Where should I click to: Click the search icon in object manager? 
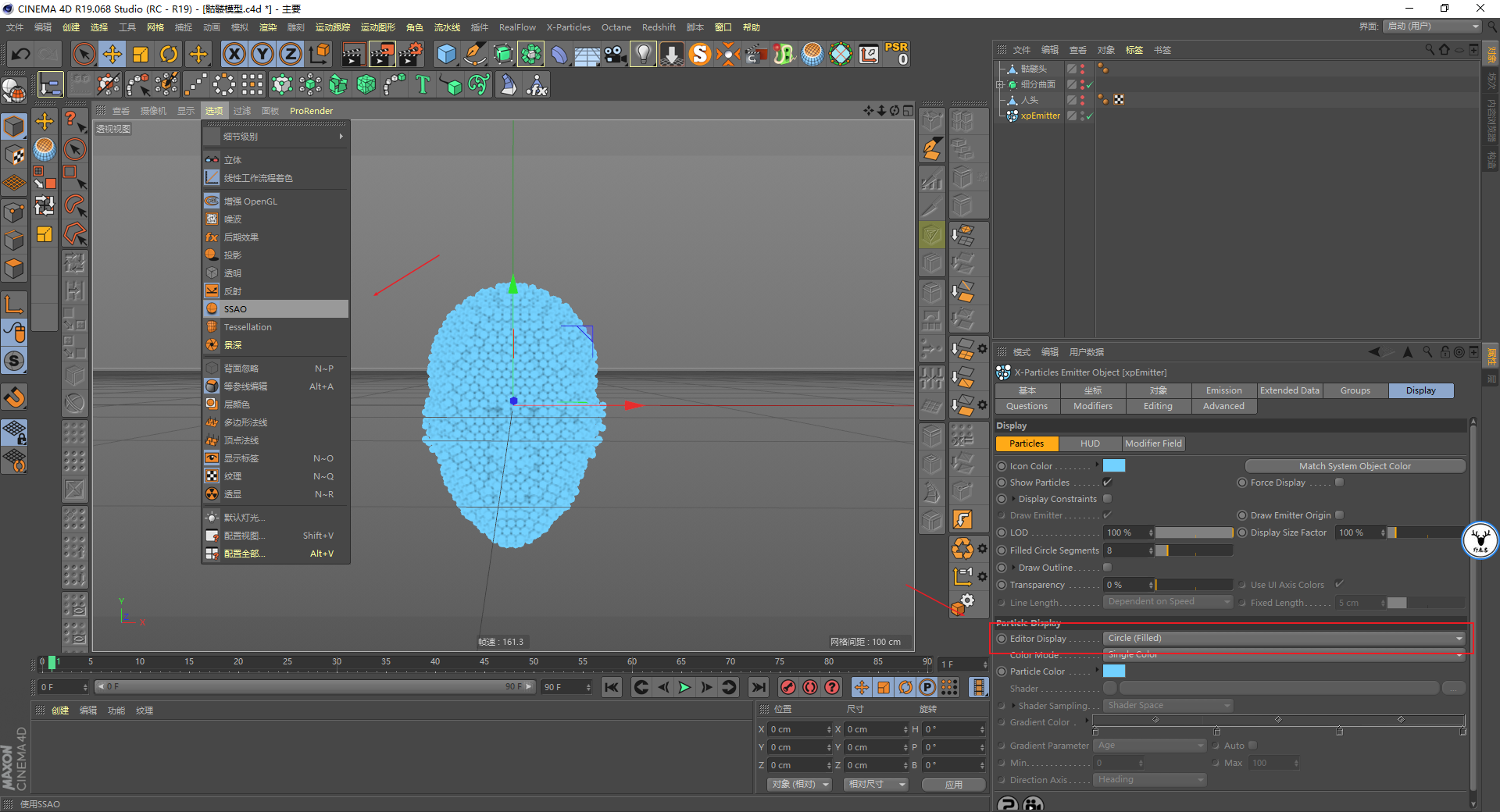click(1430, 49)
